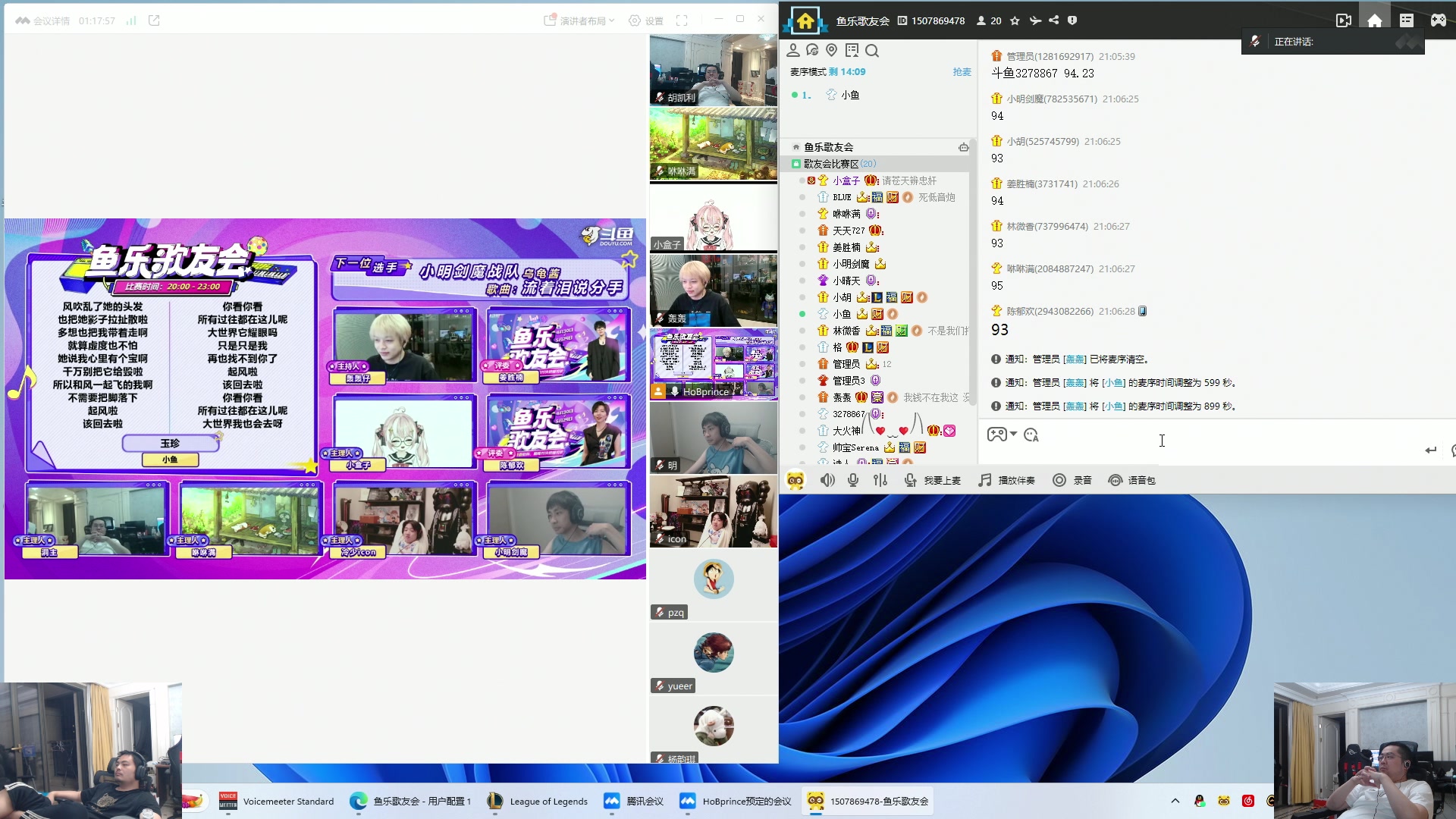
Task: Click the owl mascot icon in bottom toolbar
Action: coord(795,480)
